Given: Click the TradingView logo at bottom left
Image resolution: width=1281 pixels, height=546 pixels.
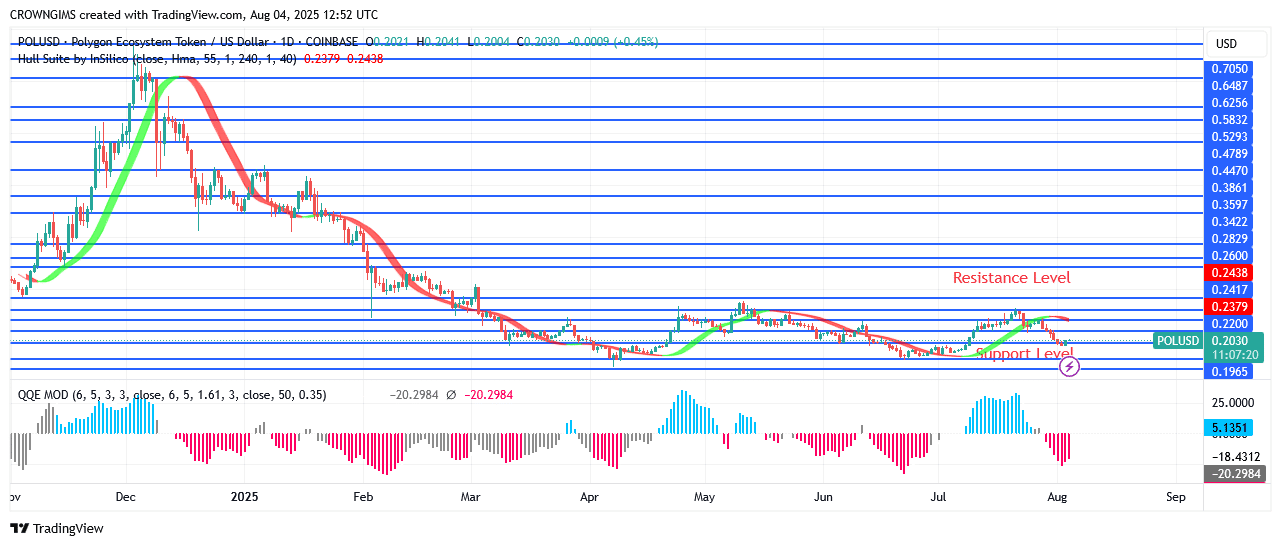Looking at the screenshot, I should pos(57,528).
